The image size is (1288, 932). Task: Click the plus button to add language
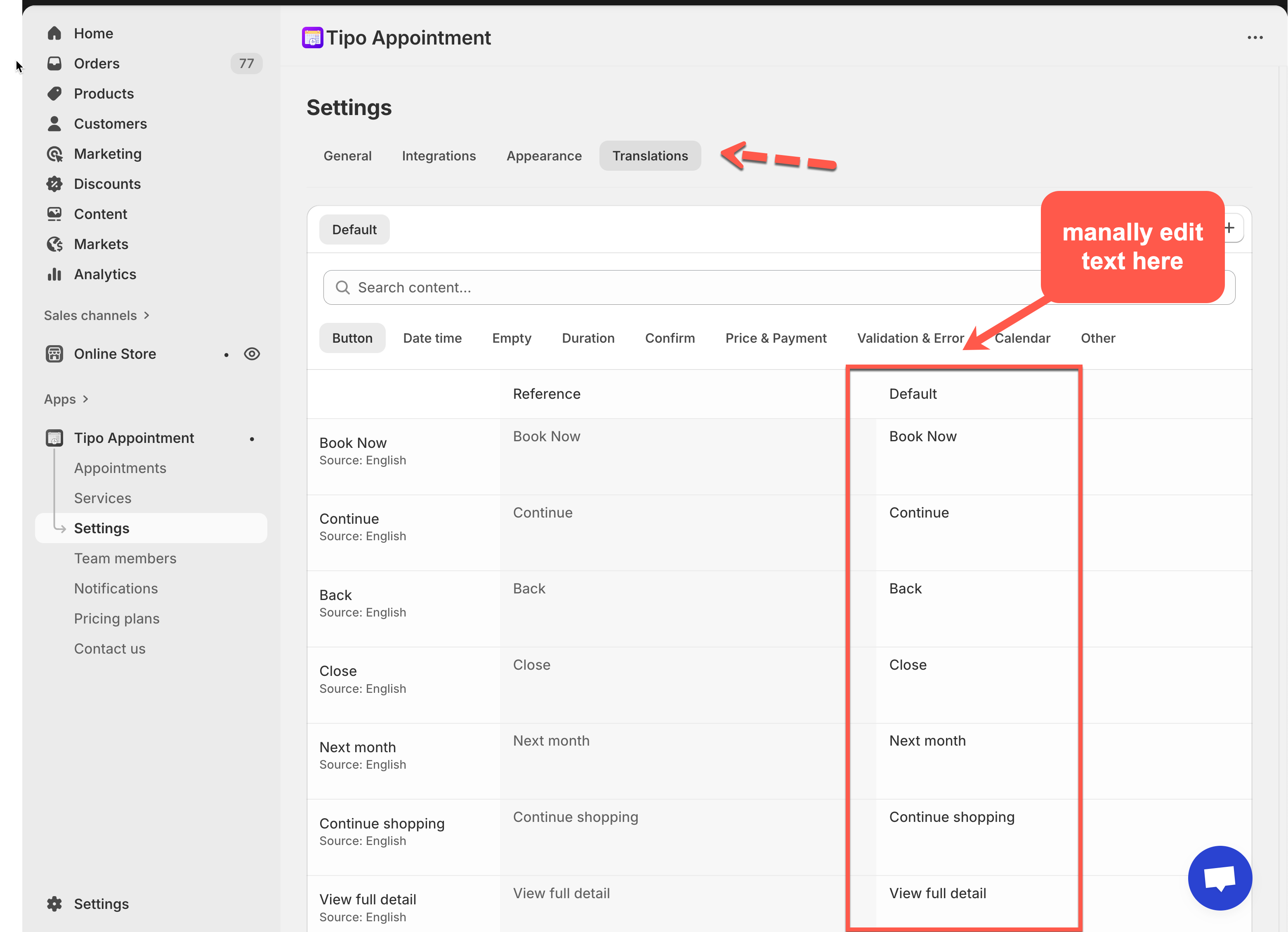[x=1229, y=228]
